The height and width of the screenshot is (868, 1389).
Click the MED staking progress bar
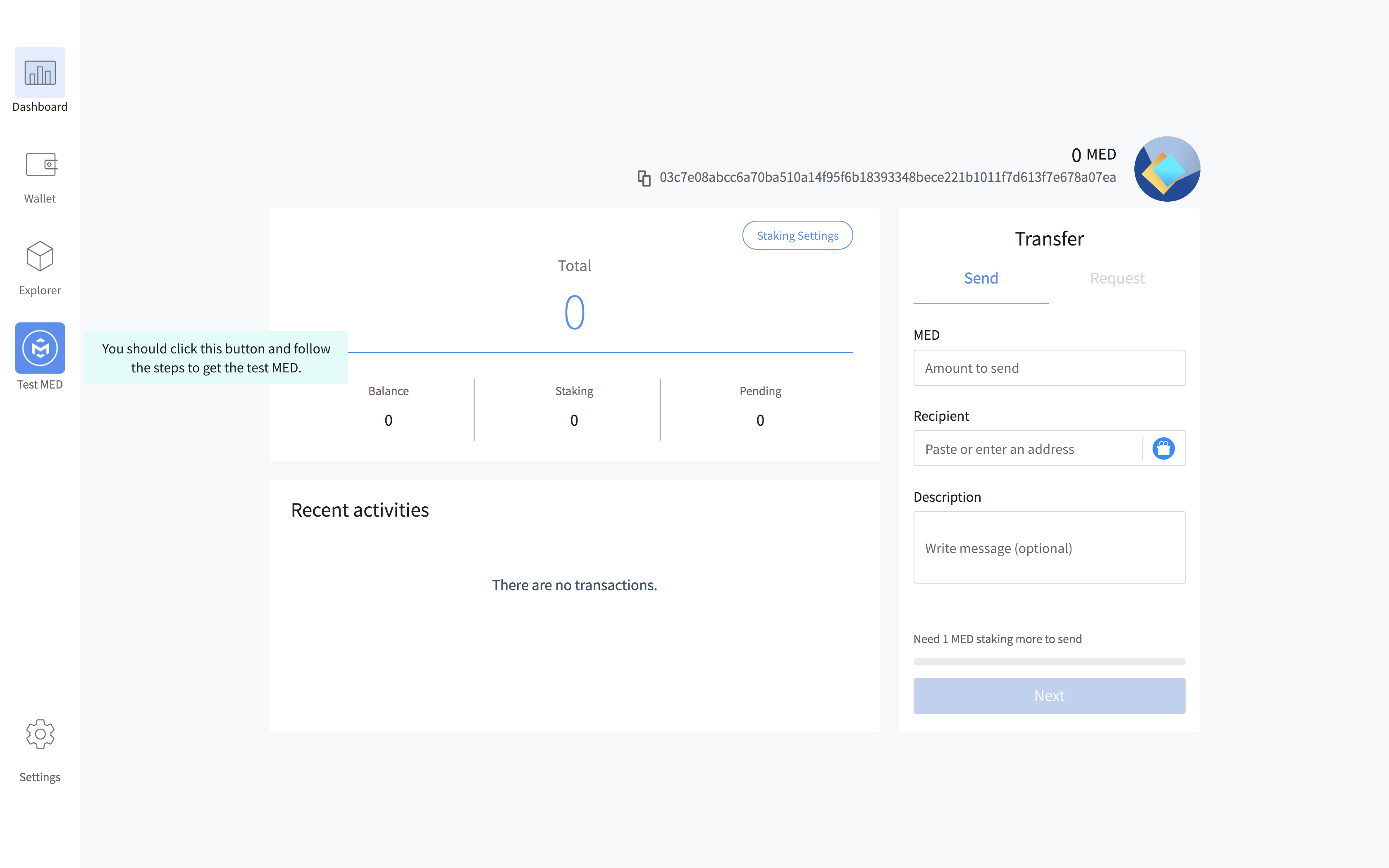[x=1049, y=661]
